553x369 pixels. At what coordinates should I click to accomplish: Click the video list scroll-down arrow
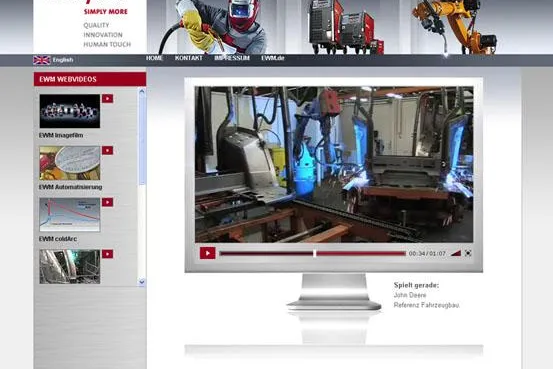click(142, 282)
